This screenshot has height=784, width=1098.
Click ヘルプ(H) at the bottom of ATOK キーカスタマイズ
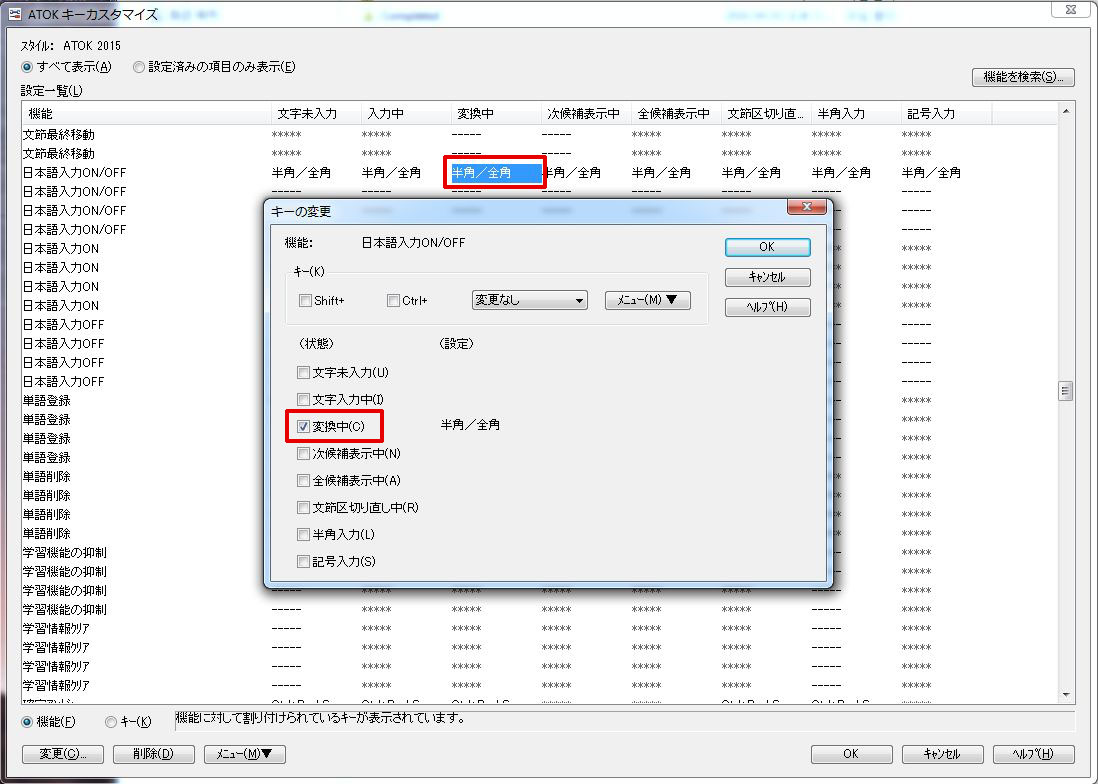[1034, 754]
